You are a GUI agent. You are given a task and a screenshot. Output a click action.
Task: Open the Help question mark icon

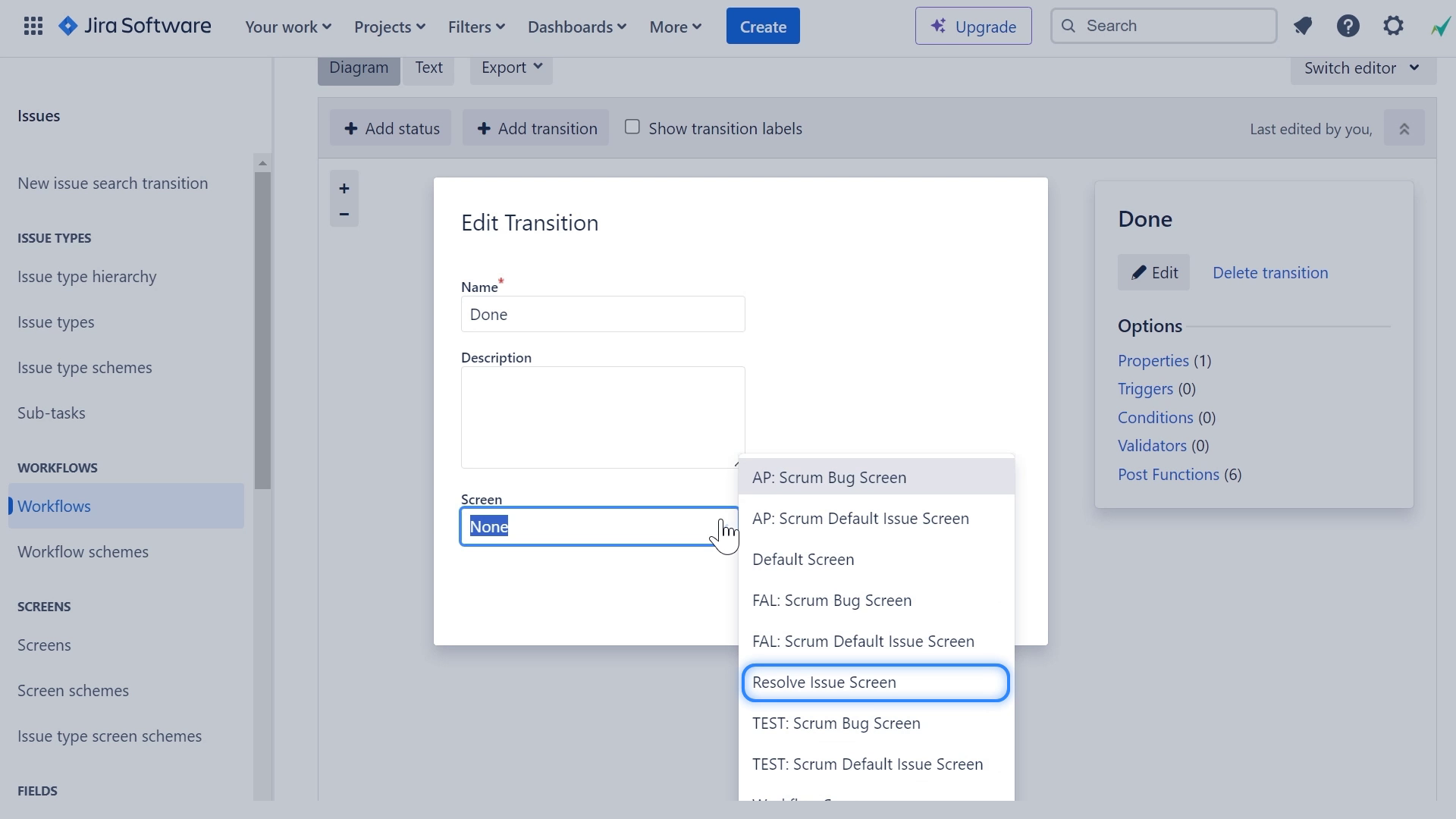tap(1349, 25)
